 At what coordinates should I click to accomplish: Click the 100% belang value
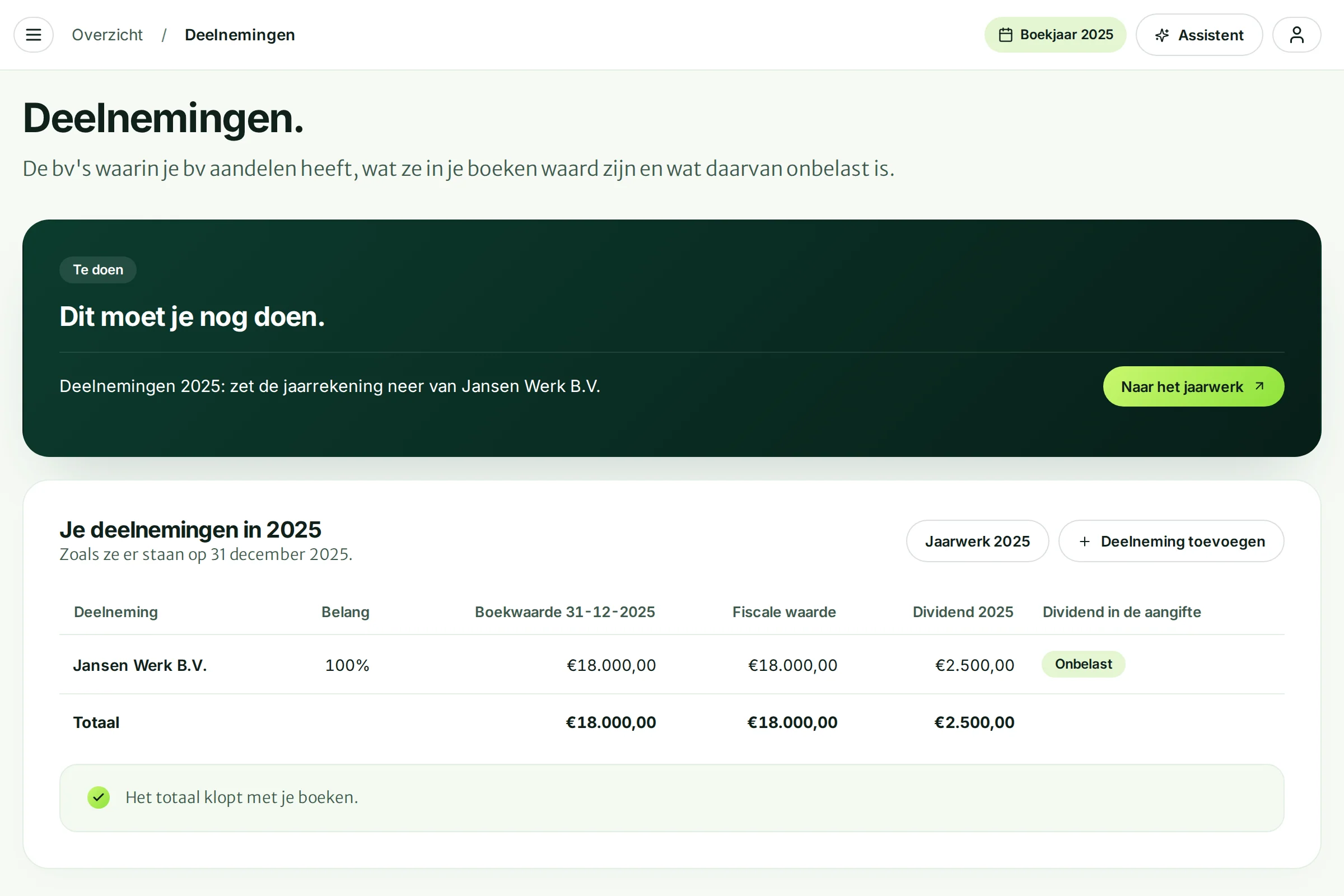click(347, 665)
